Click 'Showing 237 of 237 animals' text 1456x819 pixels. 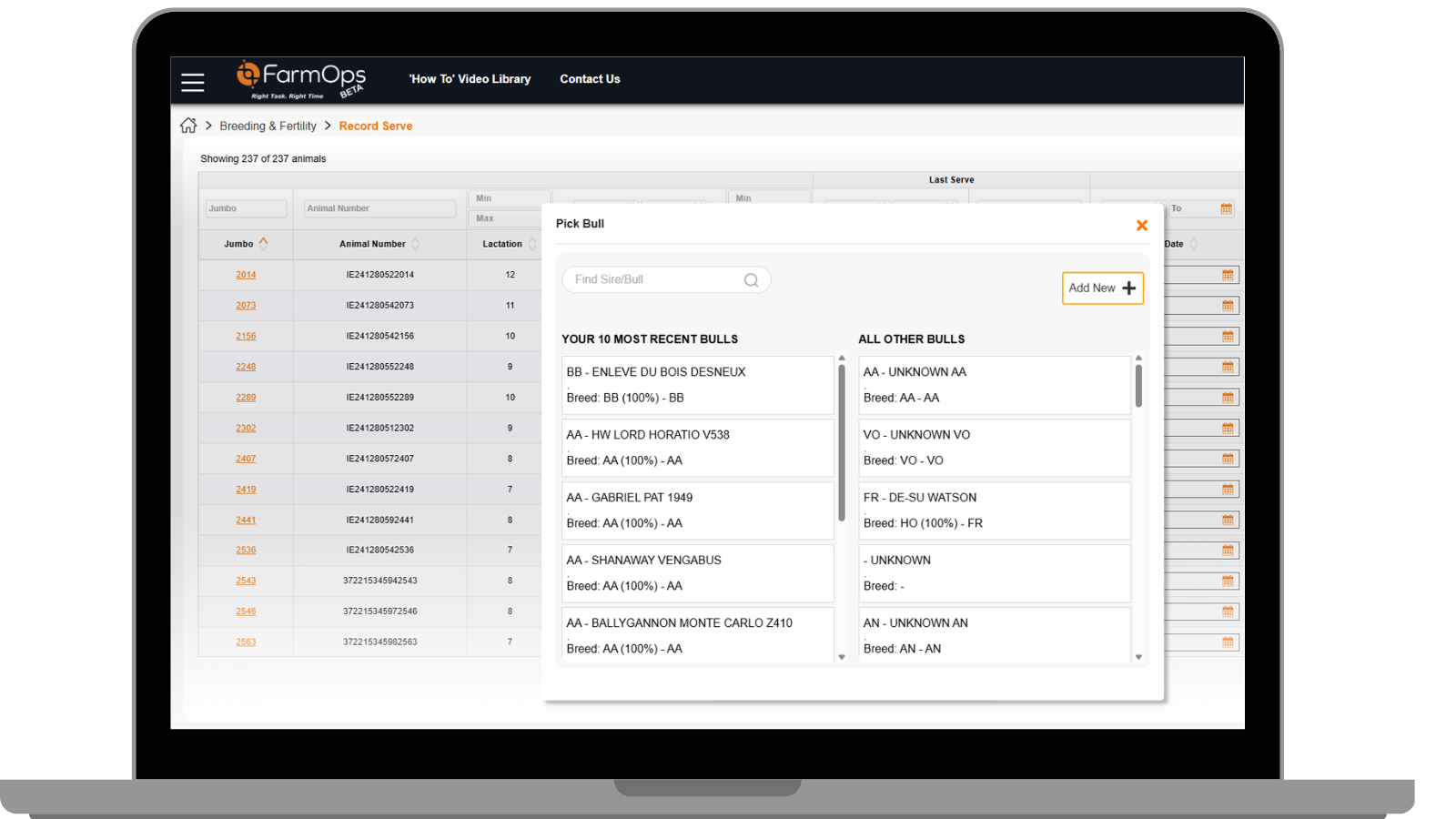pos(263,159)
